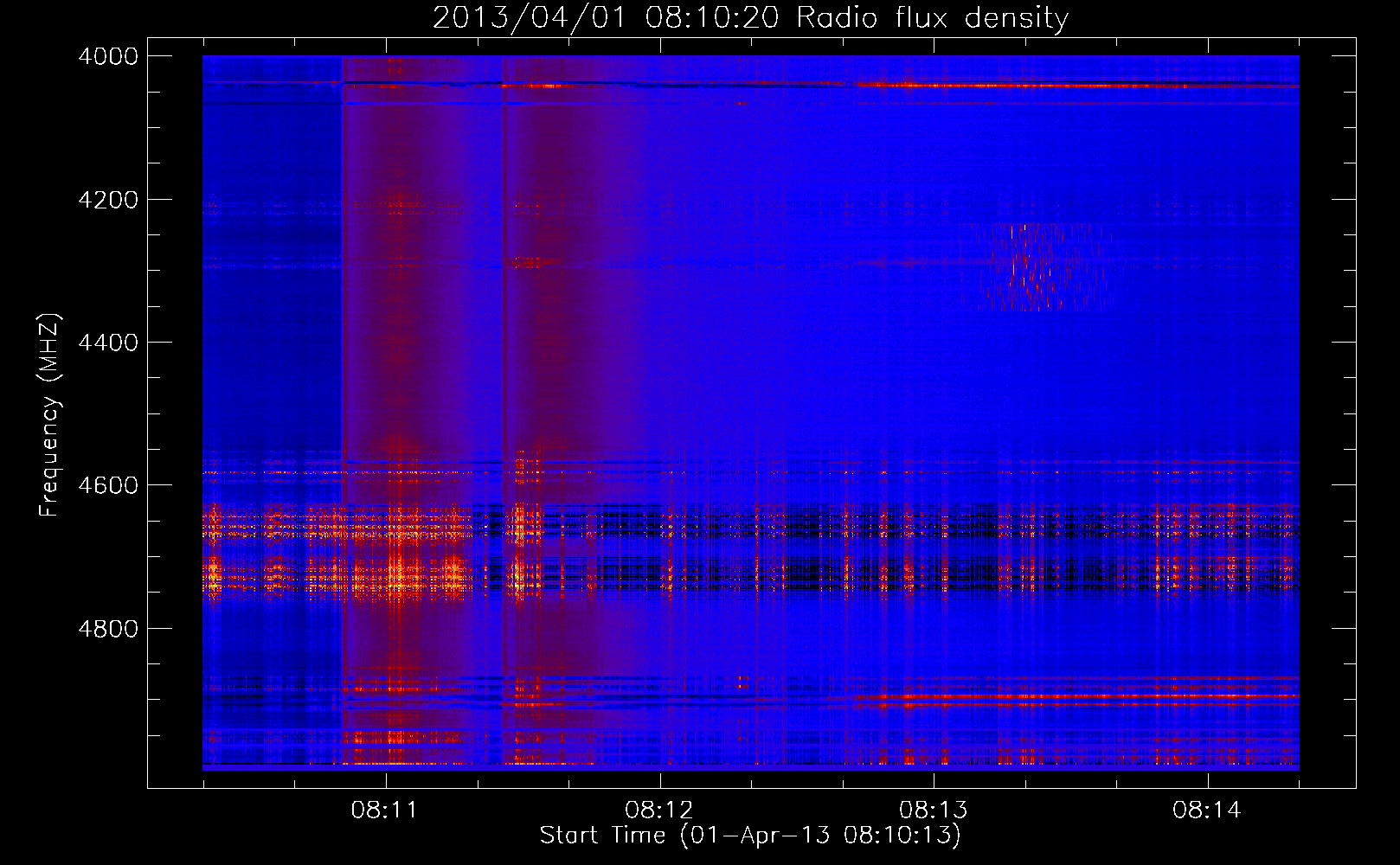Click the 'Start Time (01-Apr-13 08:10:13)' axis title
This screenshot has width=1400, height=865.
tap(750, 836)
